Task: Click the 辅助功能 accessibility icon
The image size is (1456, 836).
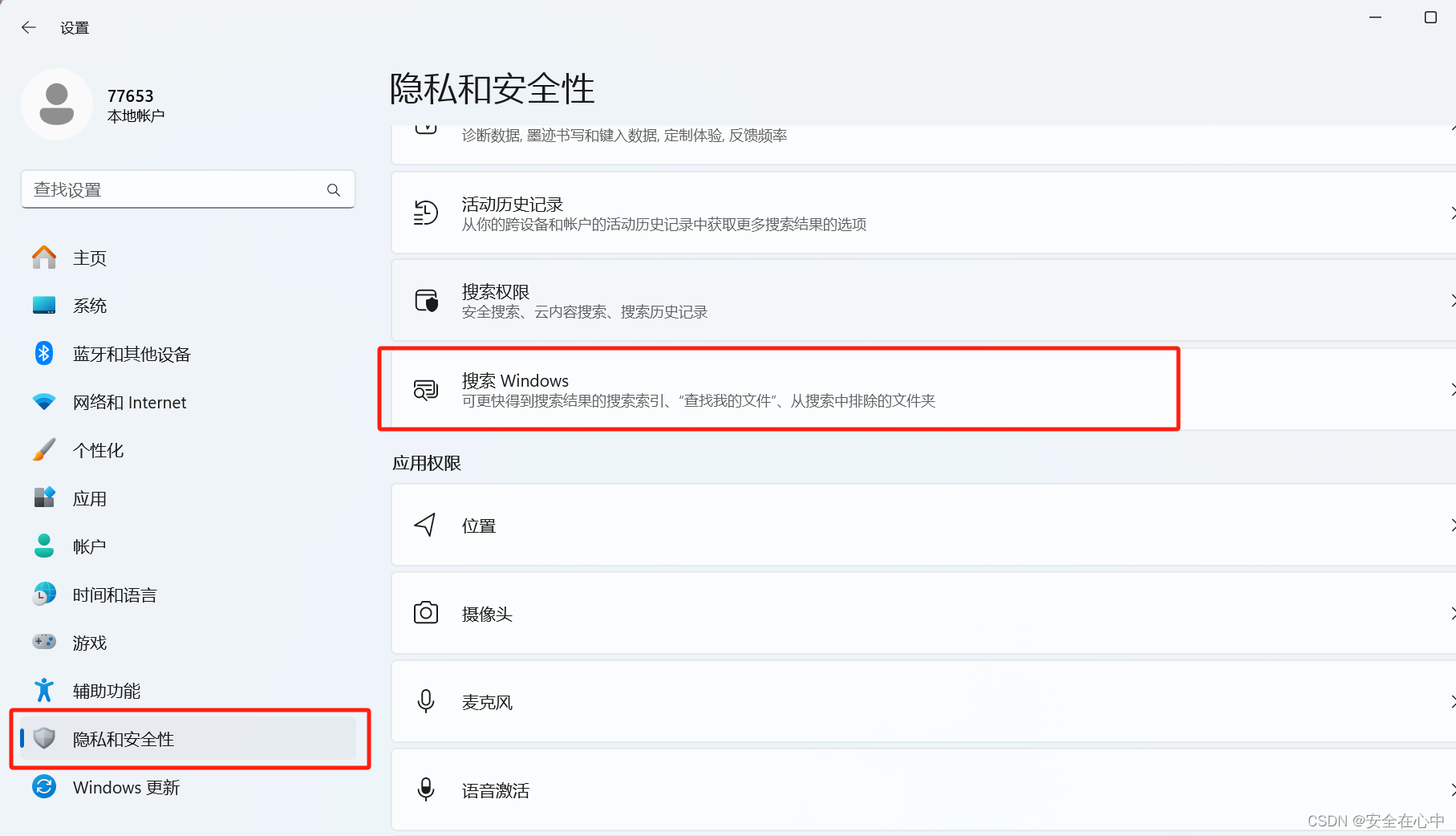Action: tap(44, 690)
